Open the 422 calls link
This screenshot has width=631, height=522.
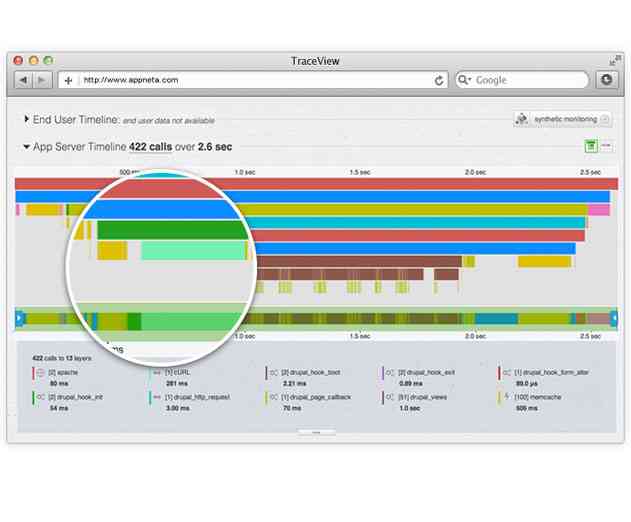click(151, 147)
